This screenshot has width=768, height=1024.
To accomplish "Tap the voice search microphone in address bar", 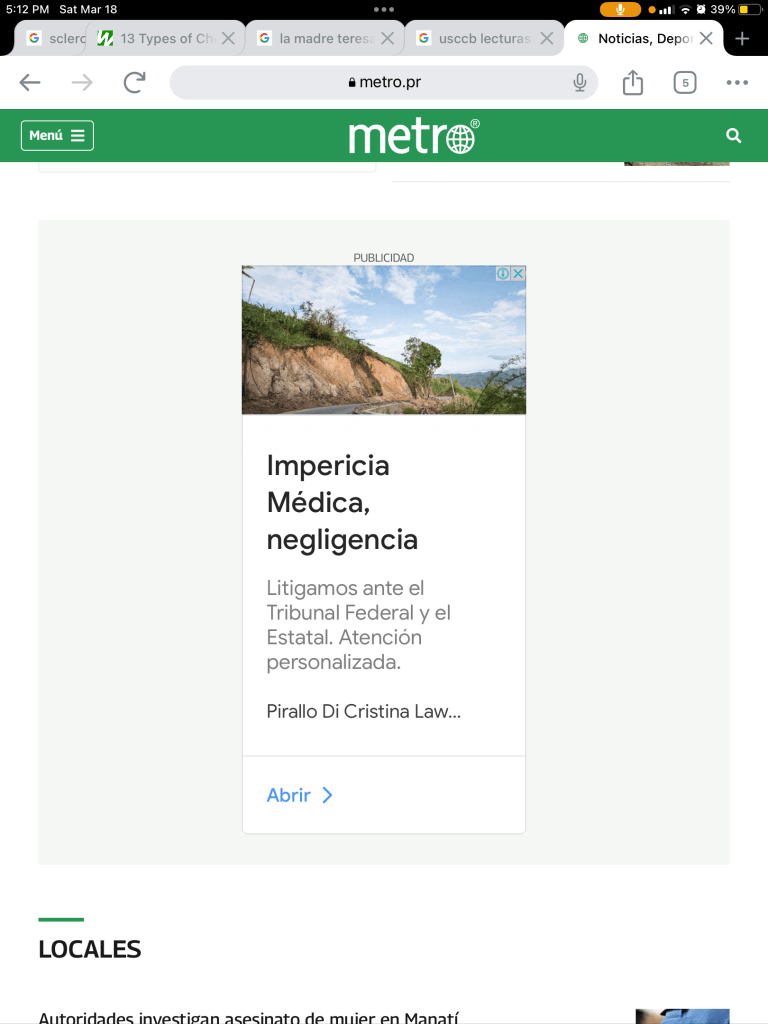I will point(579,83).
